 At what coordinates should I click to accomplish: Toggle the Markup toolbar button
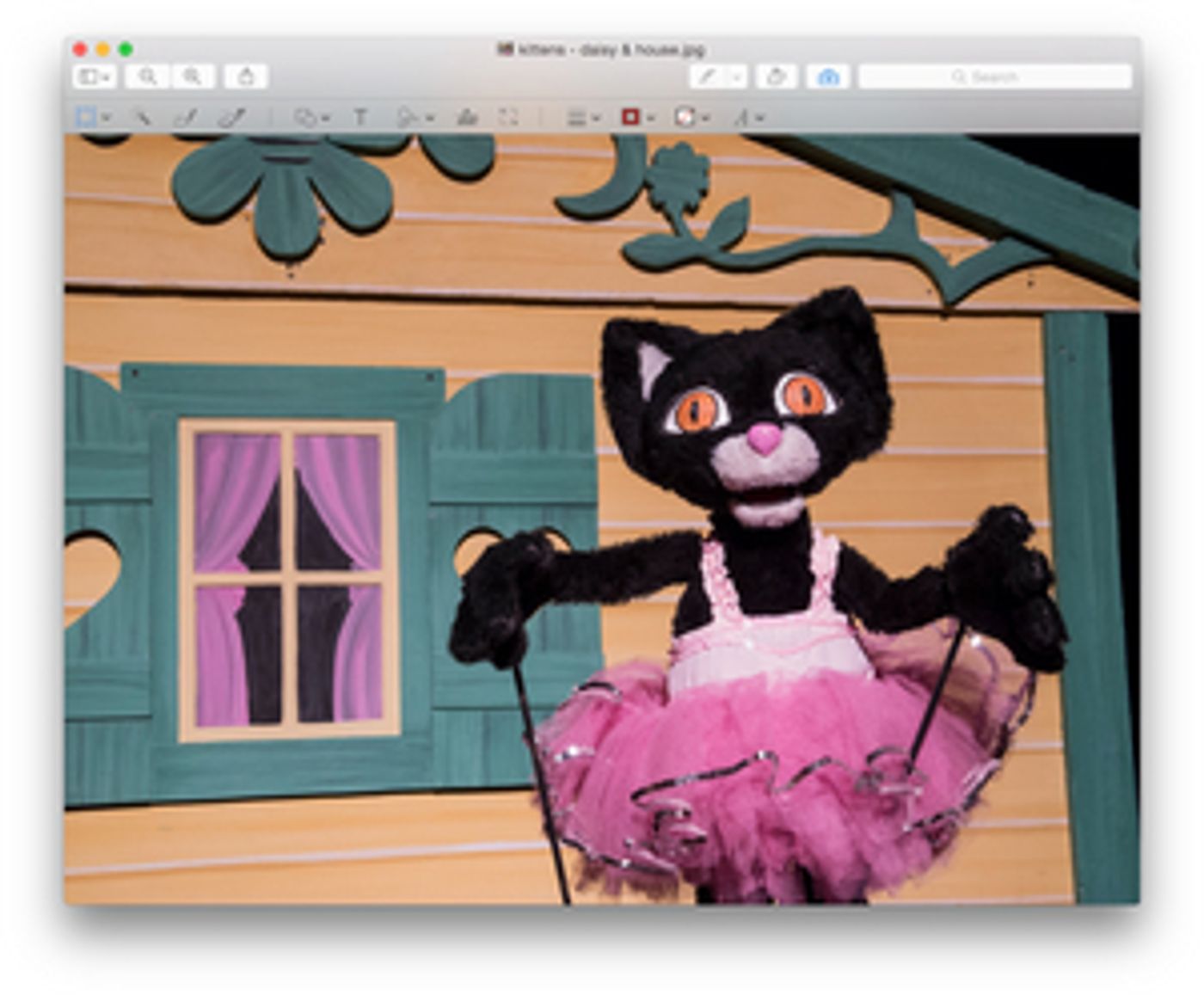827,77
